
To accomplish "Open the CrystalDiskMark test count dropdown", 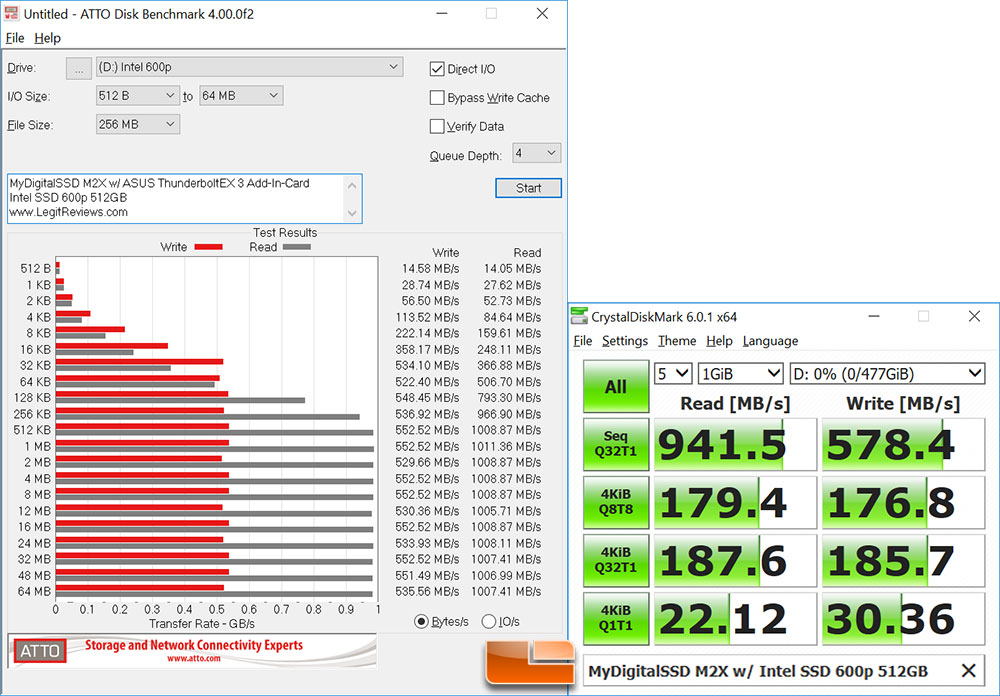I will pyautogui.click(x=673, y=374).
